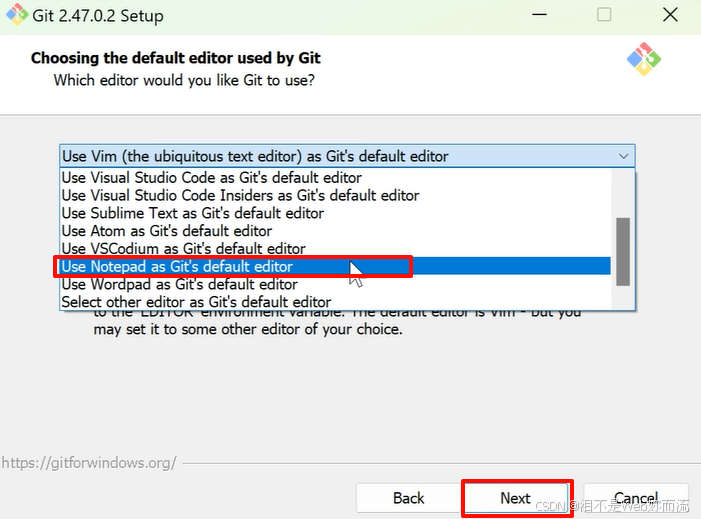This screenshot has width=701, height=519.
Task: Click the Git logo in title bar
Action: click(17, 15)
